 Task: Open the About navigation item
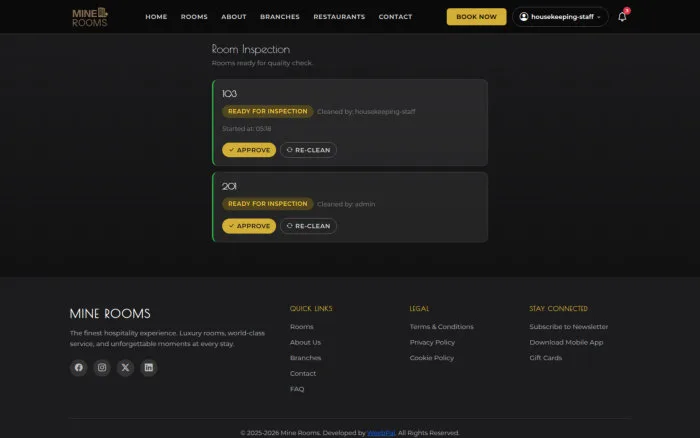[x=234, y=17]
